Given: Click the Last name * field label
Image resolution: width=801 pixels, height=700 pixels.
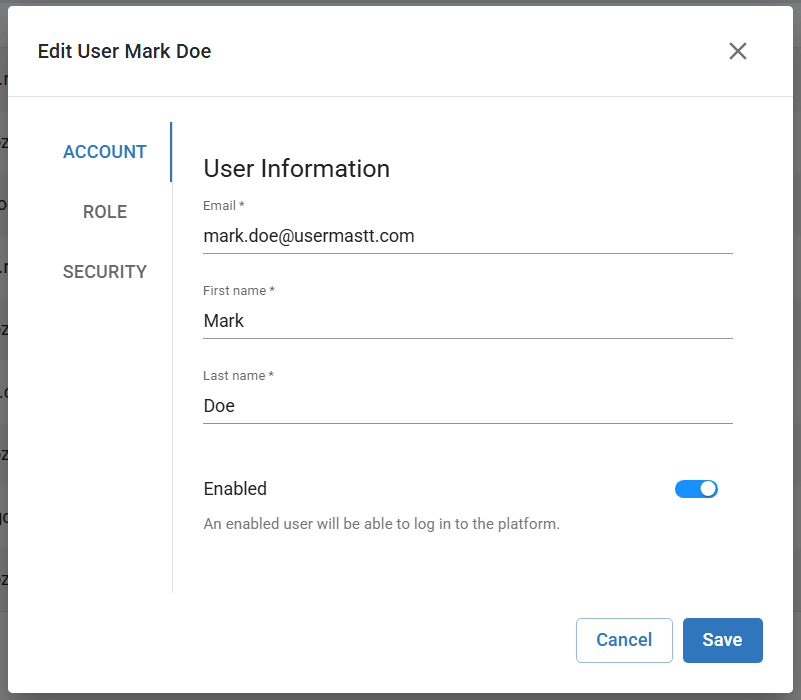Looking at the screenshot, I should (239, 376).
